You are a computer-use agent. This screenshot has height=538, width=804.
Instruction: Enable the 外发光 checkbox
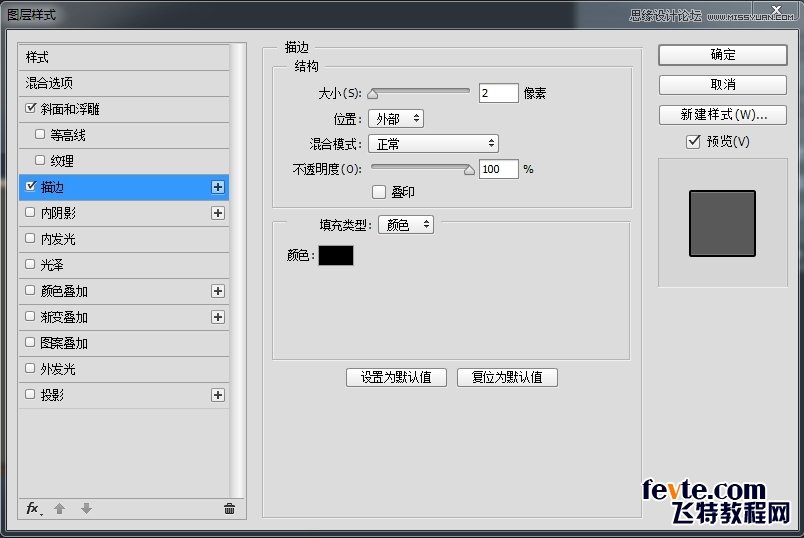30,368
